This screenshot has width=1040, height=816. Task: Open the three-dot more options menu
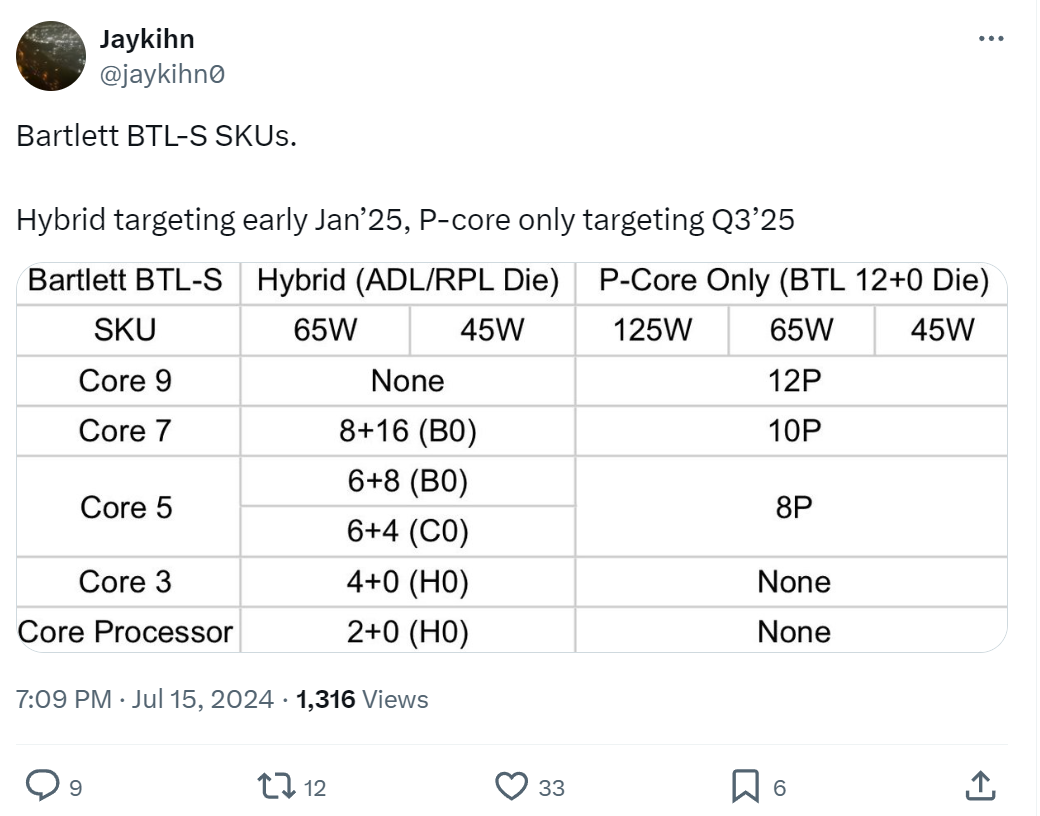coord(990,39)
